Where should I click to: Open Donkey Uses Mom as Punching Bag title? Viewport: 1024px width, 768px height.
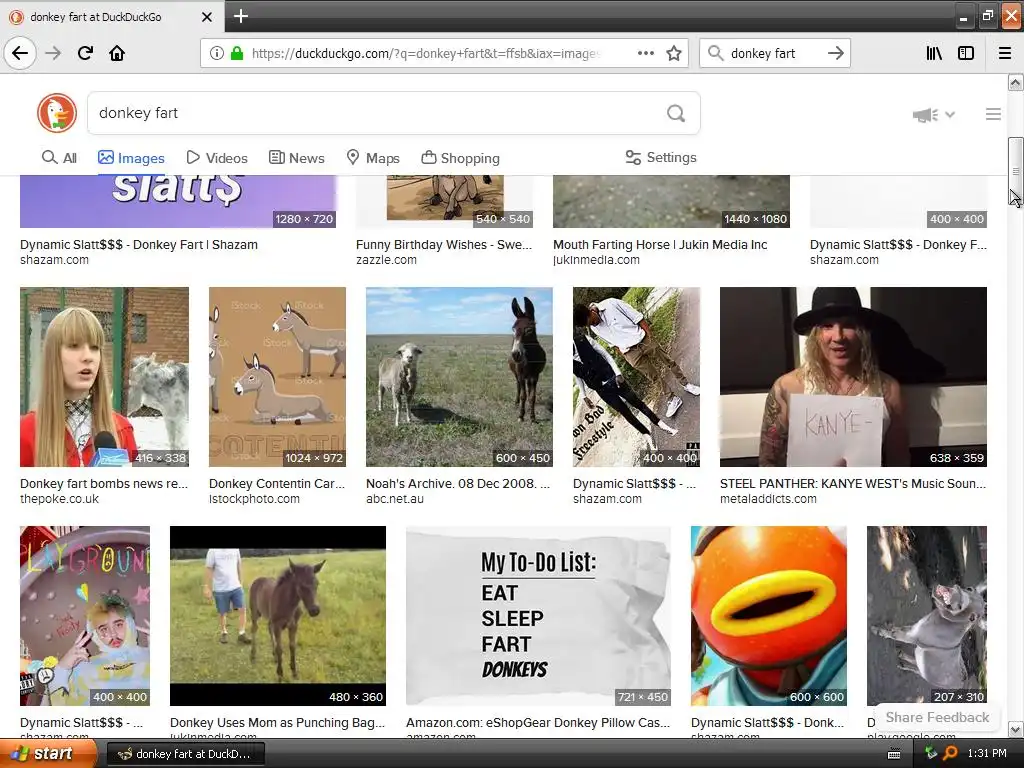pyautogui.click(x=278, y=722)
